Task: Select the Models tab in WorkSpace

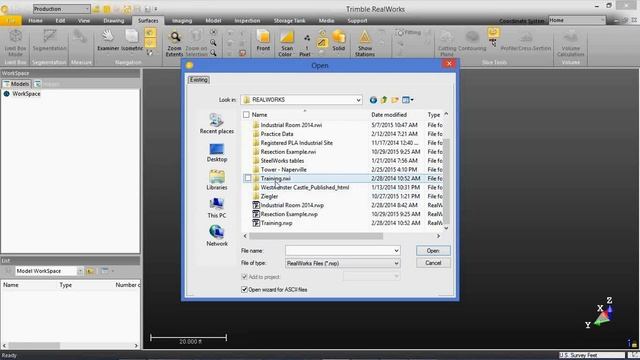Action: coord(16,84)
